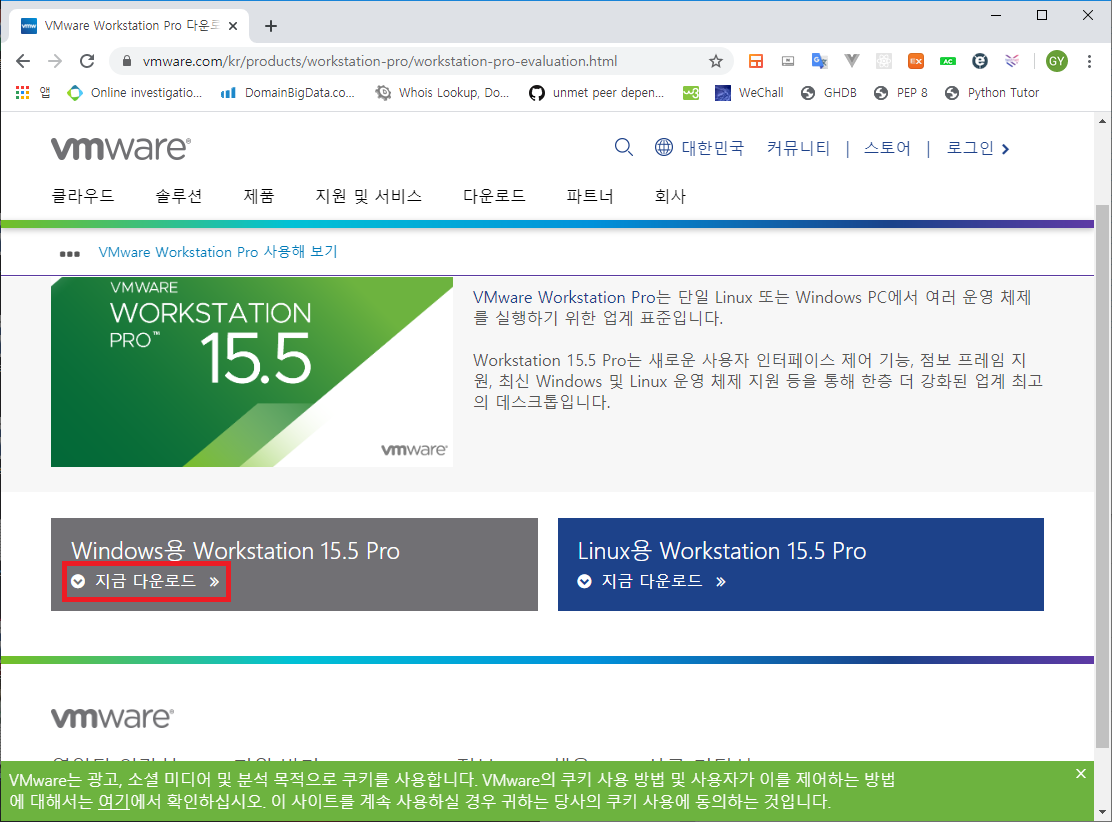Open the 회사 navigation menu

[x=670, y=196]
